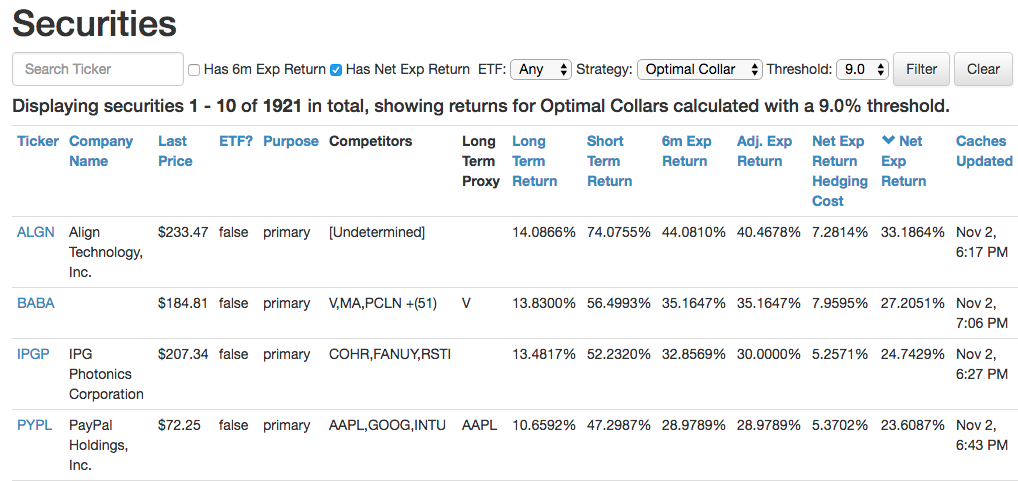Sort by the Caches Updated header

click(x=984, y=151)
